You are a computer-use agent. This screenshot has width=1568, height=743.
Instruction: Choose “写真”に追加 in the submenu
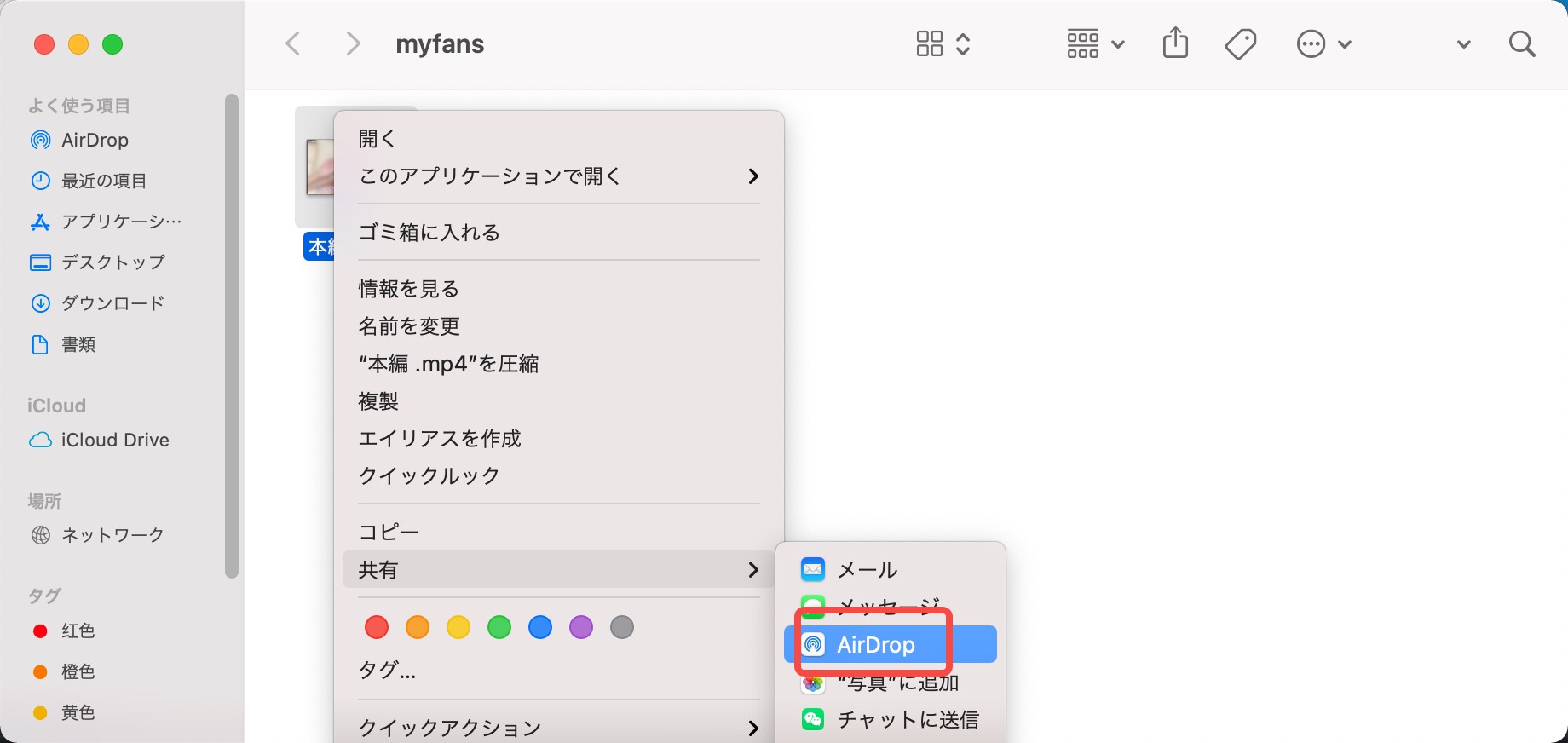tap(891, 682)
